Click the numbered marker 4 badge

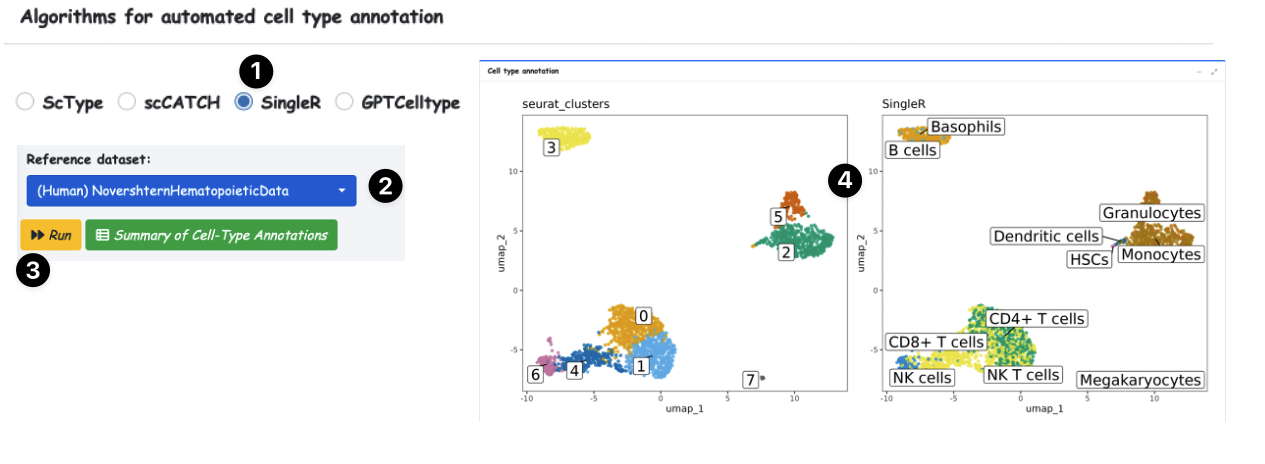point(846,182)
